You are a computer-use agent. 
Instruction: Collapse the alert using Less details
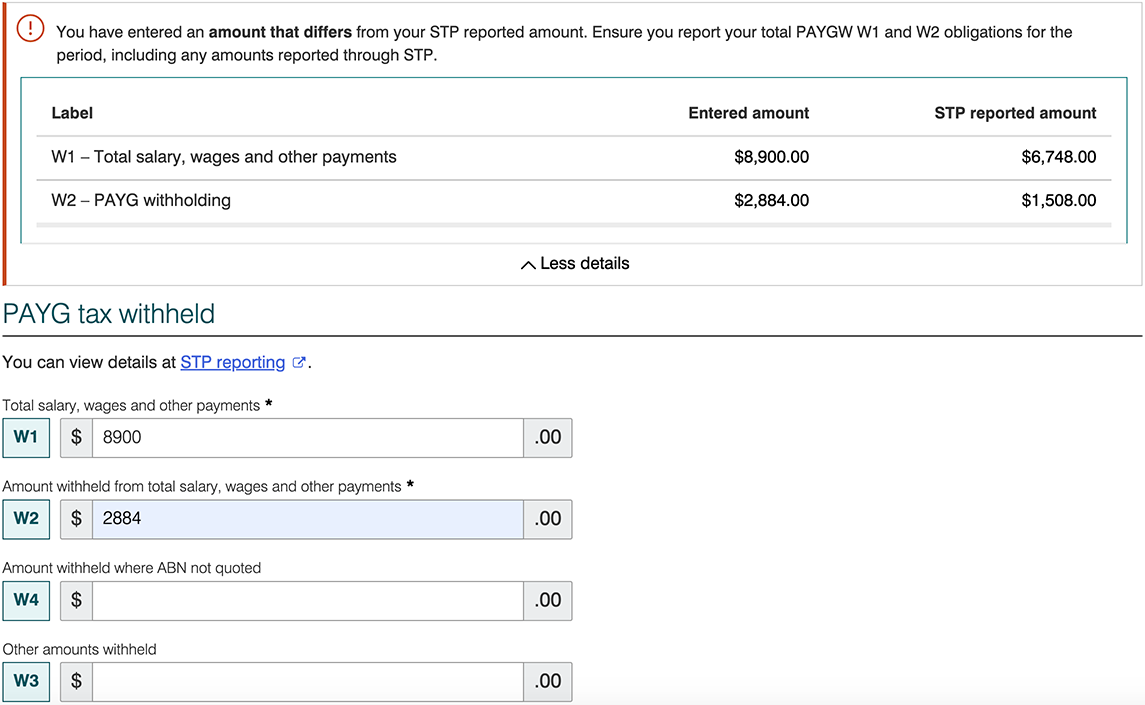click(x=575, y=264)
